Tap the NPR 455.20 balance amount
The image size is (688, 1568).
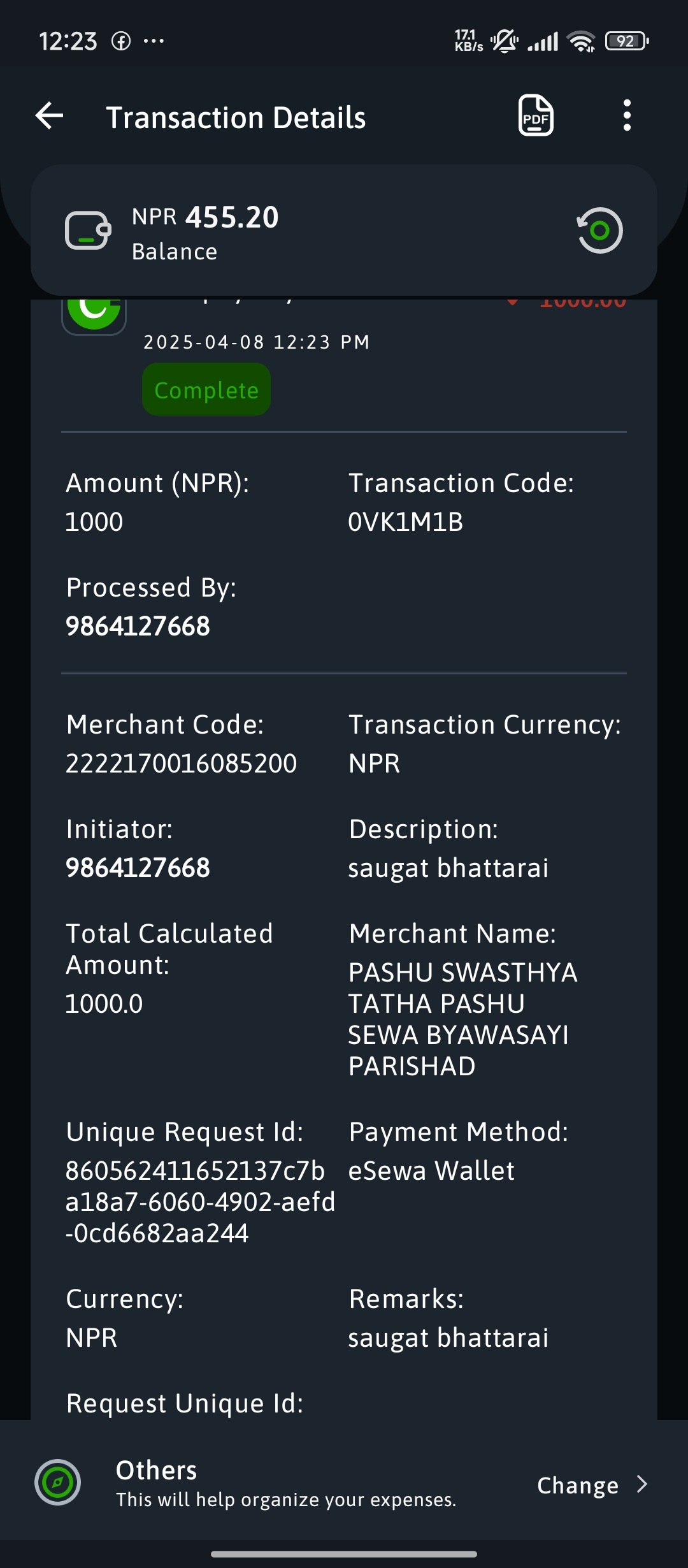[x=205, y=217]
